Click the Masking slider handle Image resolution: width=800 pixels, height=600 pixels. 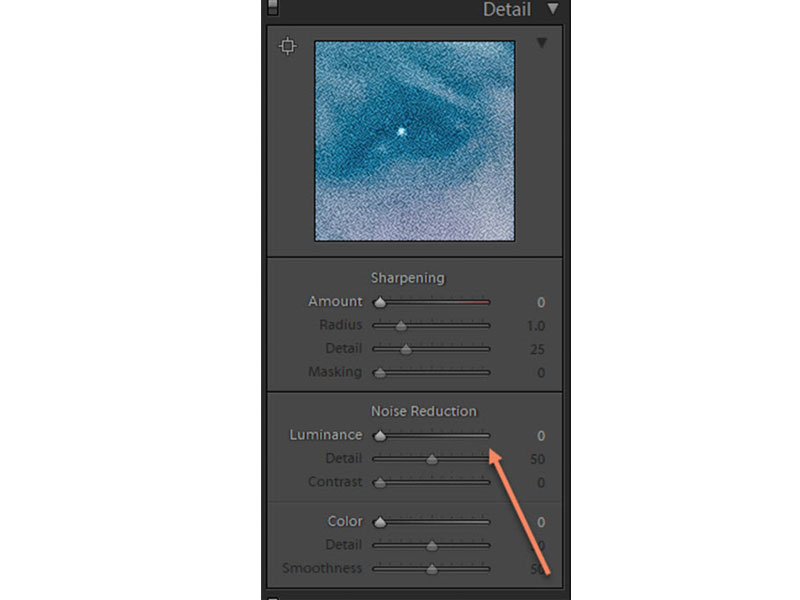[380, 372]
